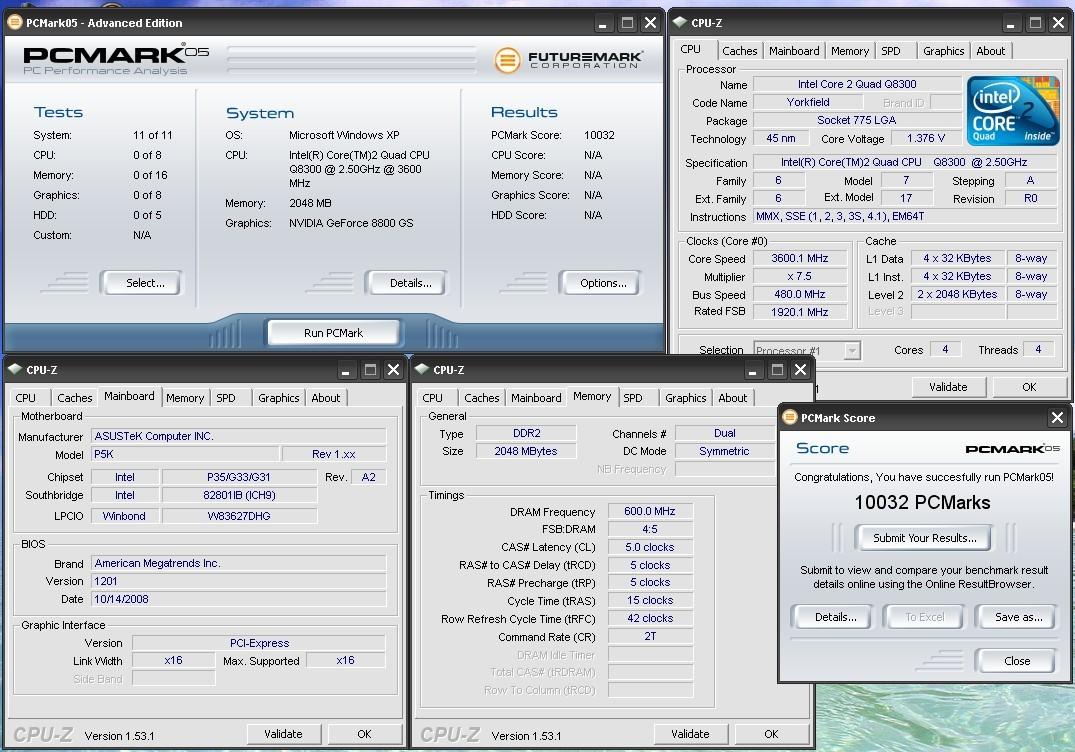The height and width of the screenshot is (752, 1075).
Task: Click the PCMark05 orange title bar icon
Action: 14,23
